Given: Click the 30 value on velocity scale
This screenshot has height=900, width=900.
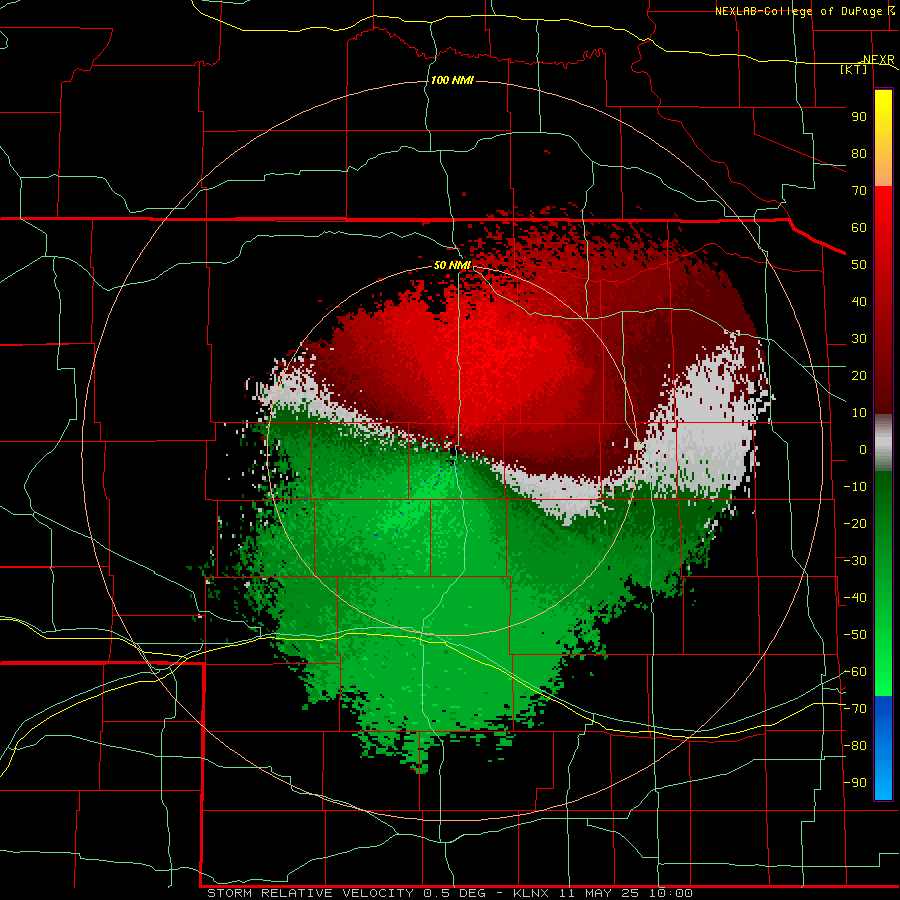Looking at the screenshot, I should (x=859, y=339).
